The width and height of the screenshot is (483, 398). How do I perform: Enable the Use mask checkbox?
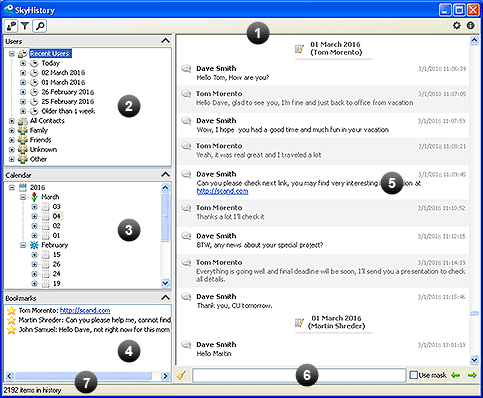(x=413, y=375)
